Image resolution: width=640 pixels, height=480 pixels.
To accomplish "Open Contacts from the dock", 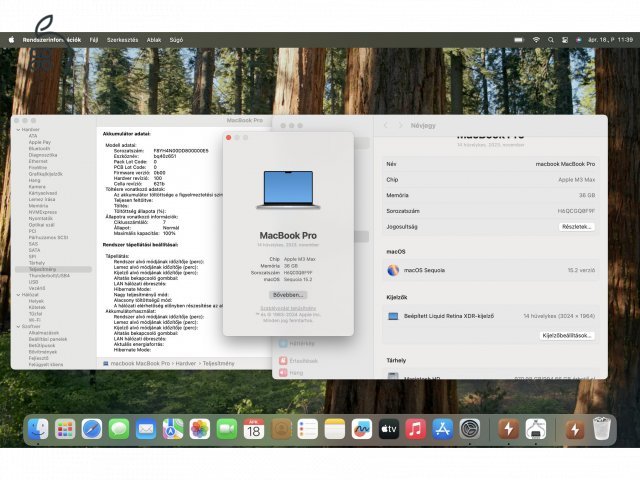I will click(x=281, y=429).
